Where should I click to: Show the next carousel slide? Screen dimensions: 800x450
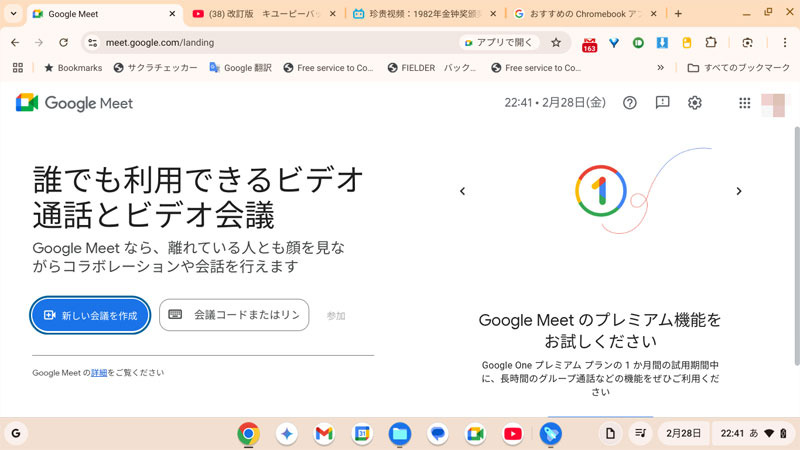click(x=739, y=191)
